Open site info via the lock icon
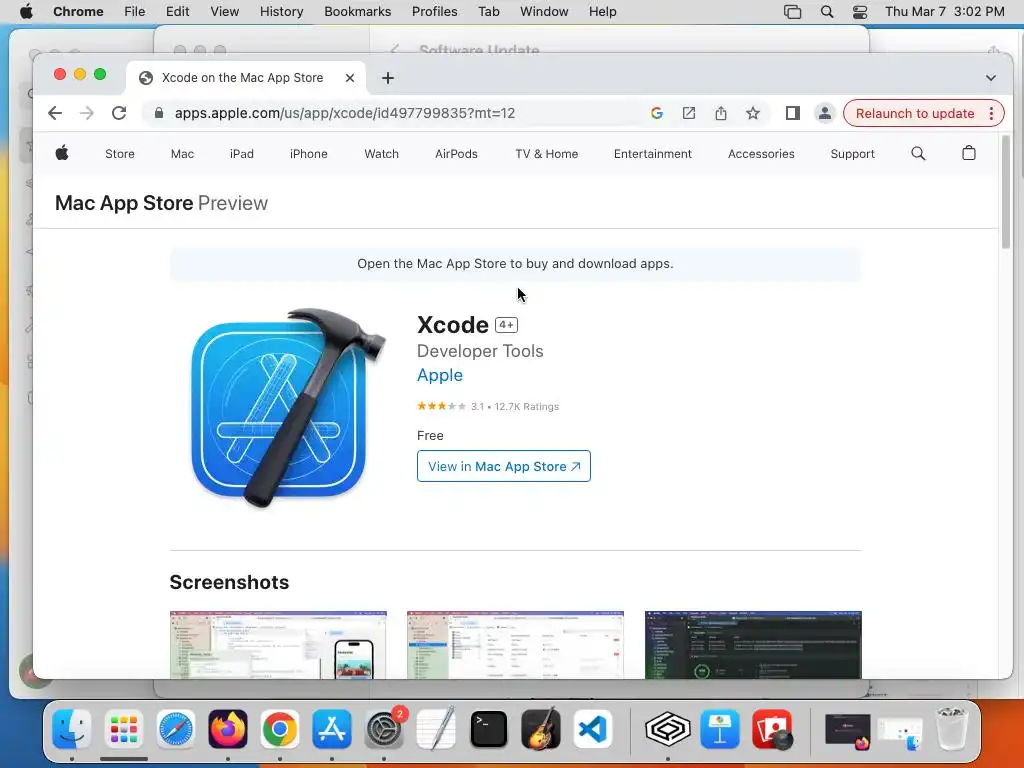Image resolution: width=1024 pixels, height=768 pixels. pos(159,113)
